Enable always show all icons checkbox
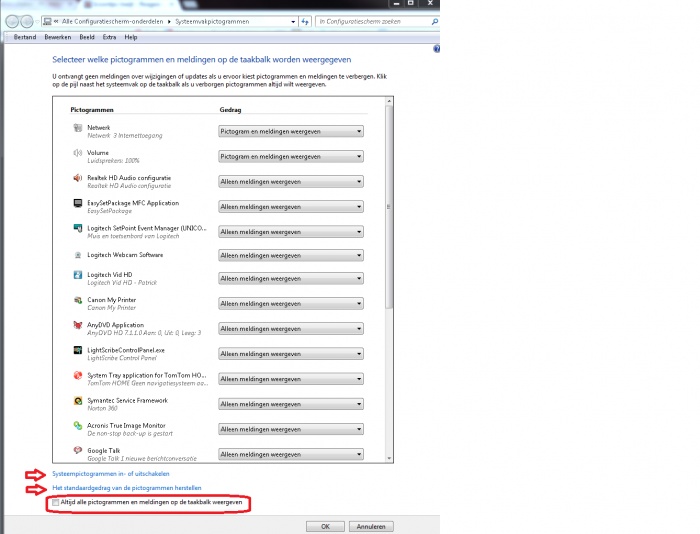The image size is (700, 534). click(55, 502)
